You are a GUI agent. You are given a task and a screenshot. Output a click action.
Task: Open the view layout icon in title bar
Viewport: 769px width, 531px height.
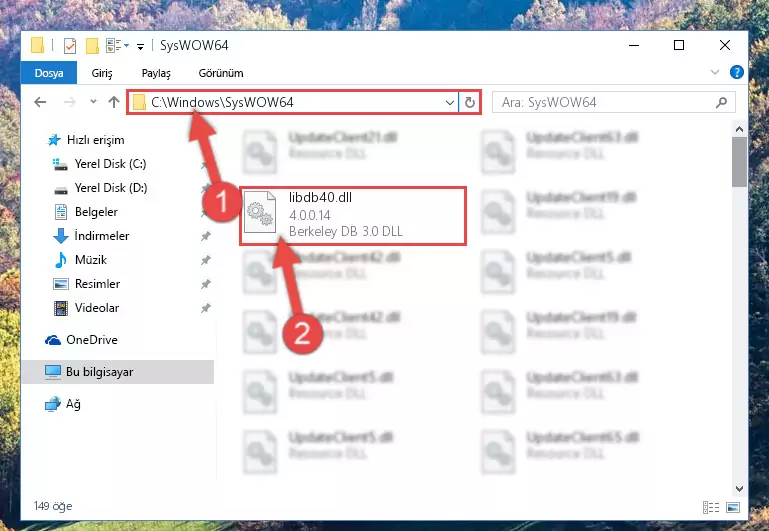click(114, 46)
